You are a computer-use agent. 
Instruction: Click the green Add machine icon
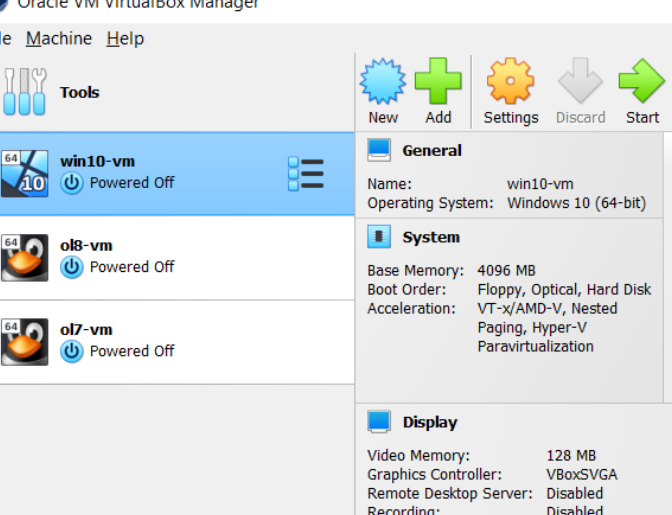coord(438,81)
